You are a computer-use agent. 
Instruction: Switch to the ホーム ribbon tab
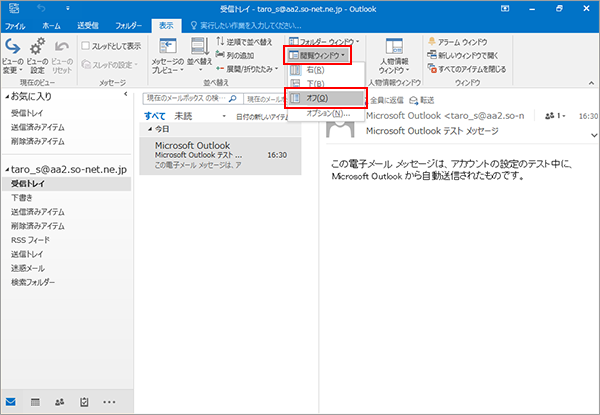51,23
